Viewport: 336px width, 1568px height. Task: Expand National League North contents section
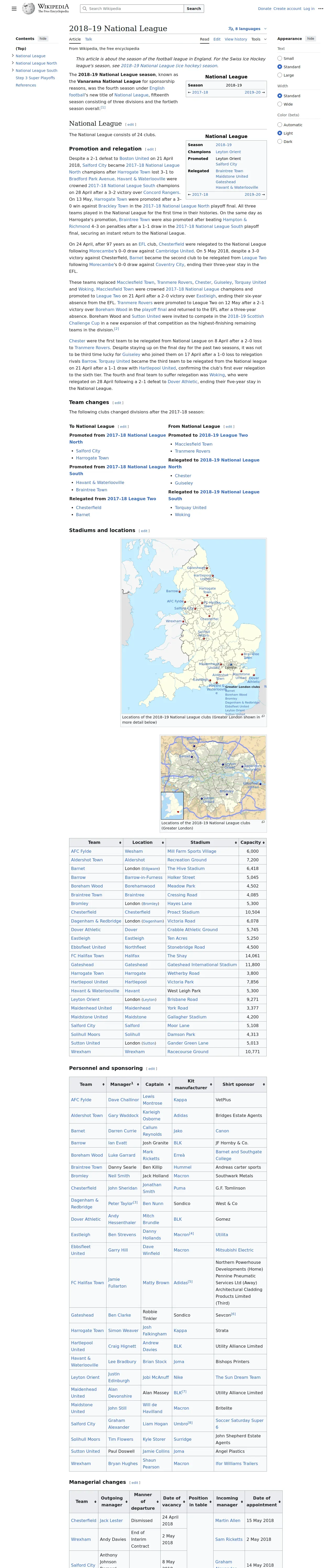tap(13, 63)
